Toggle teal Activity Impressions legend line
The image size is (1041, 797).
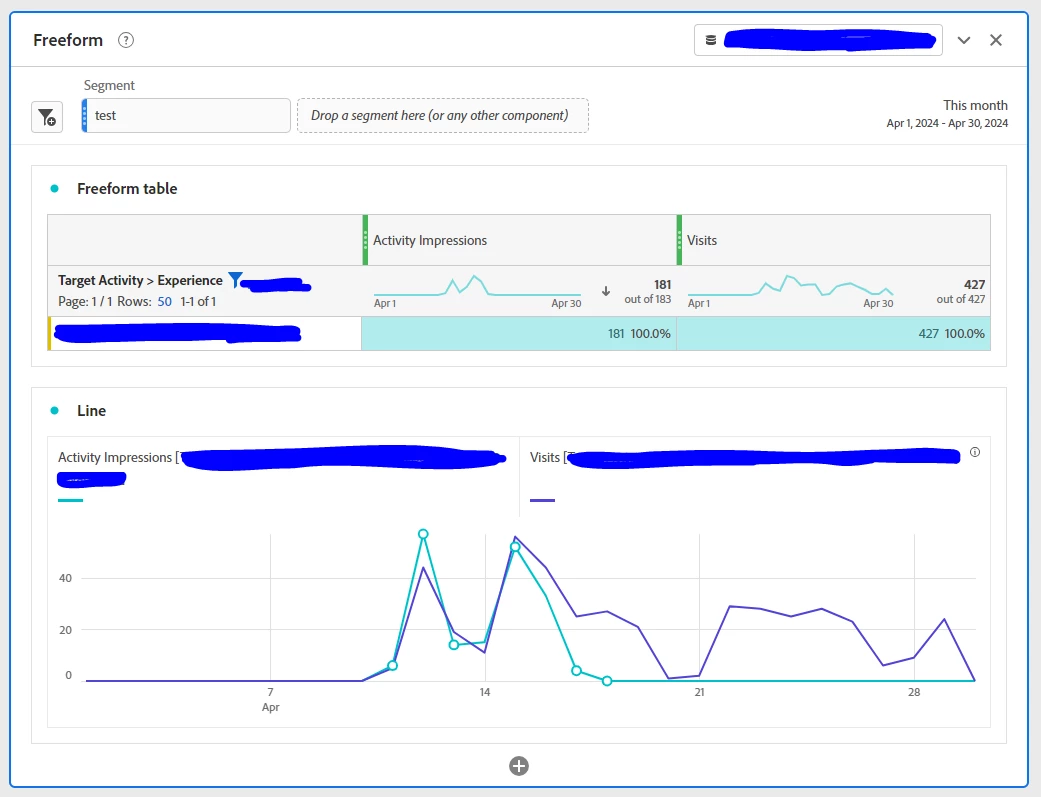(70, 500)
